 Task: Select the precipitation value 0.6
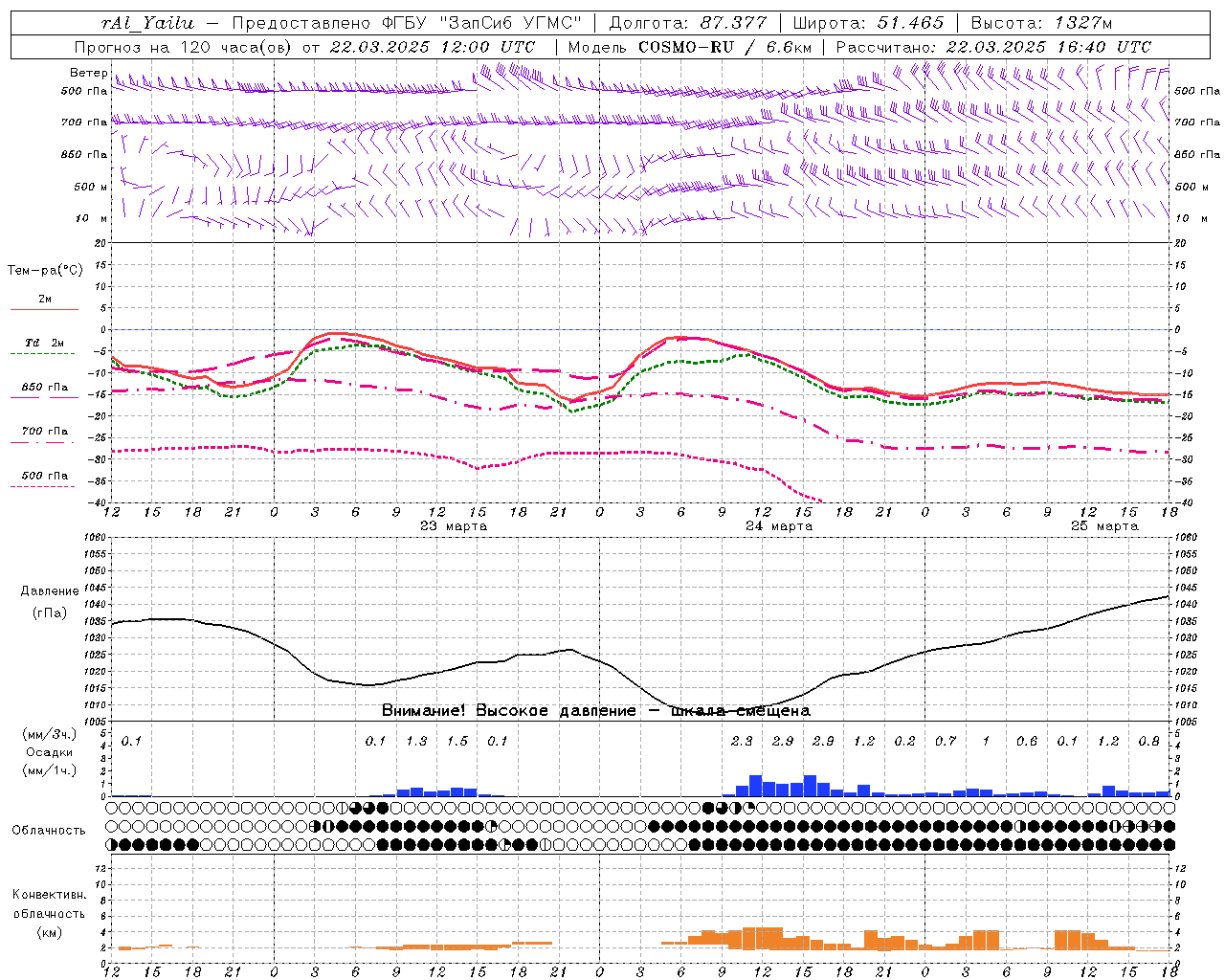pyautogui.click(x=1027, y=741)
